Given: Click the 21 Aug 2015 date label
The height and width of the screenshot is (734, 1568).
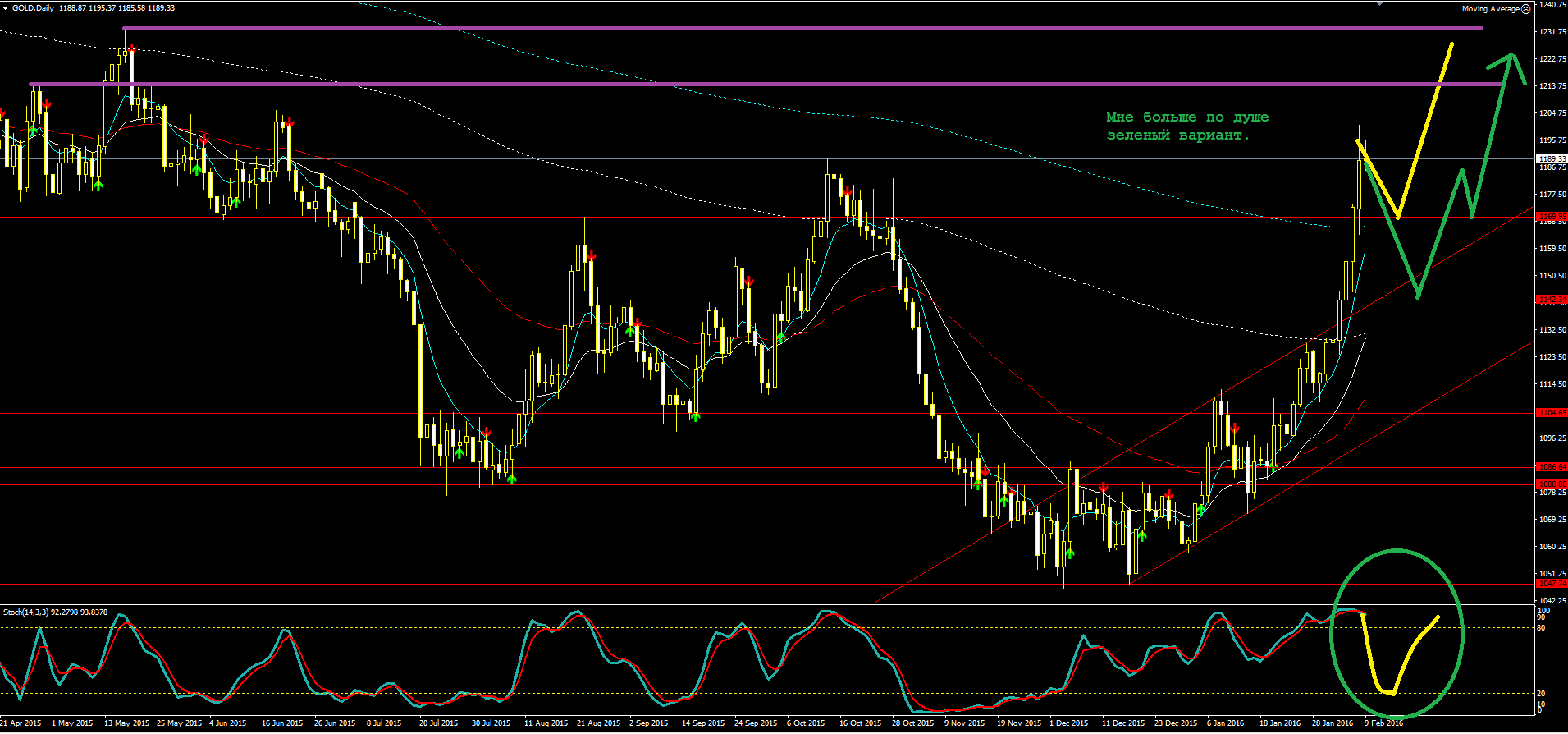Looking at the screenshot, I should tap(598, 723).
